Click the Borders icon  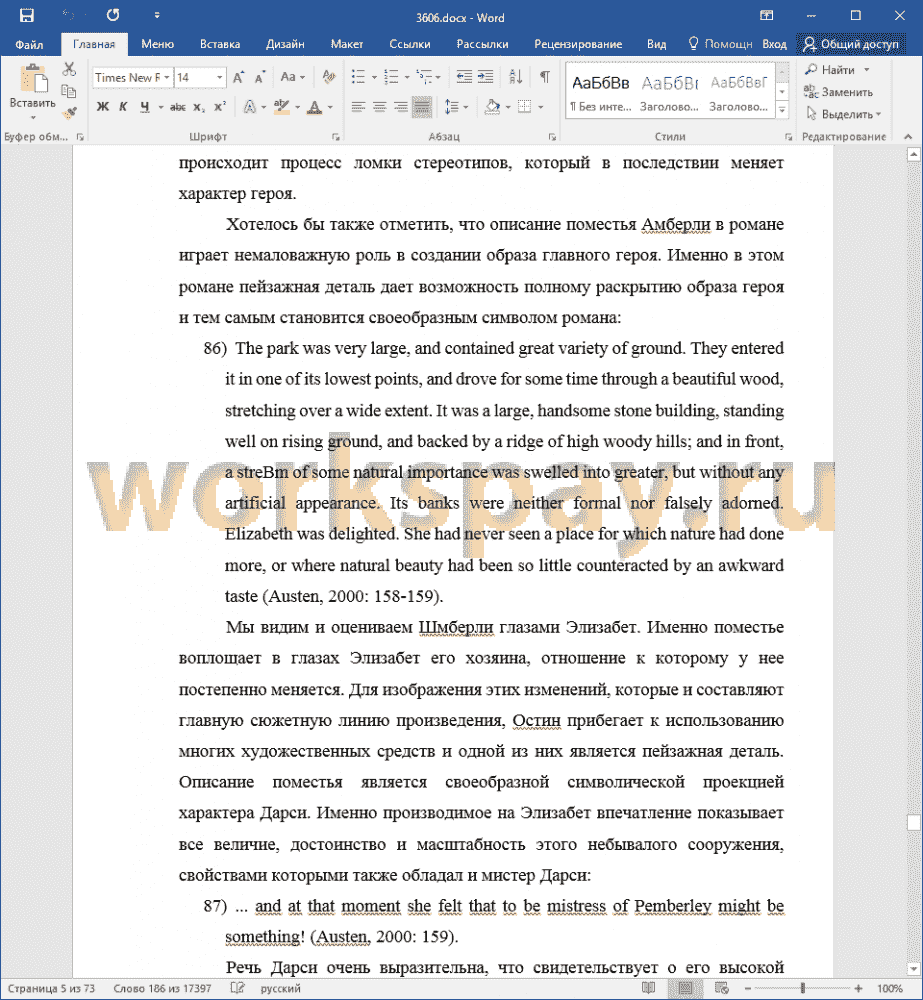(x=524, y=107)
